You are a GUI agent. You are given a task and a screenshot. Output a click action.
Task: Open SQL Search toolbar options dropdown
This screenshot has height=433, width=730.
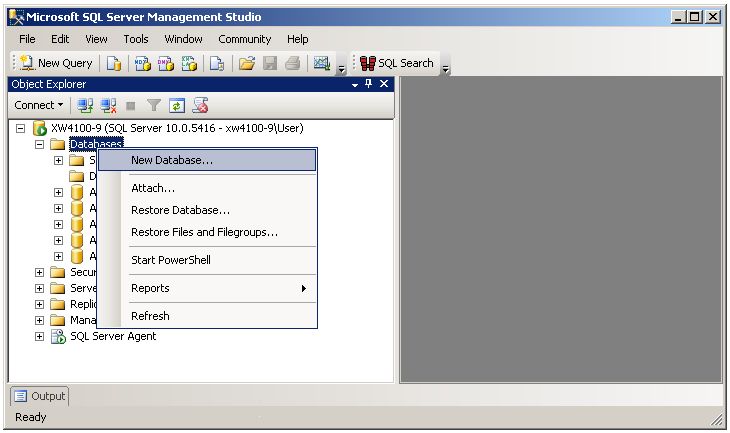pyautogui.click(x=446, y=69)
